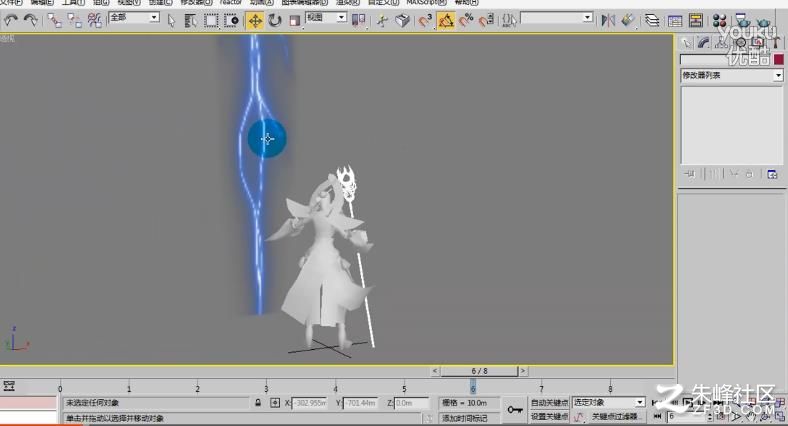The image size is (788, 426).
Task: Click the current frame field spinner arrows
Action: click(710, 417)
